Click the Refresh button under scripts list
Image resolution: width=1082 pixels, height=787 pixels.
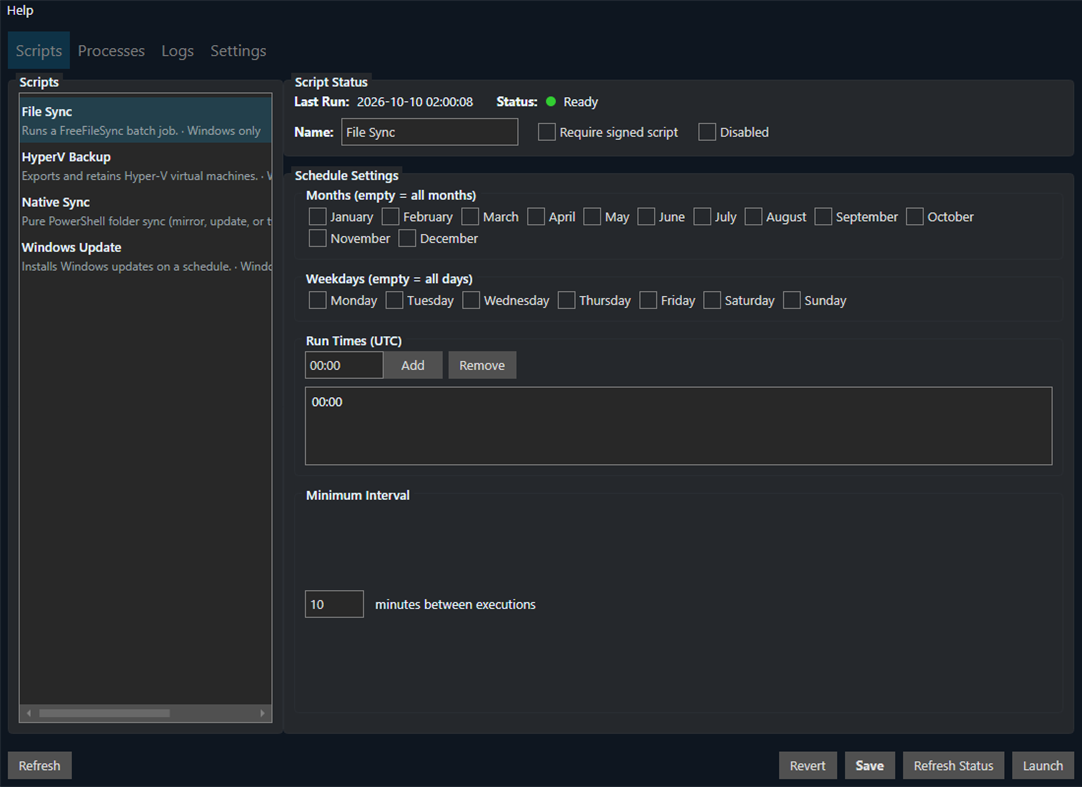coord(39,766)
